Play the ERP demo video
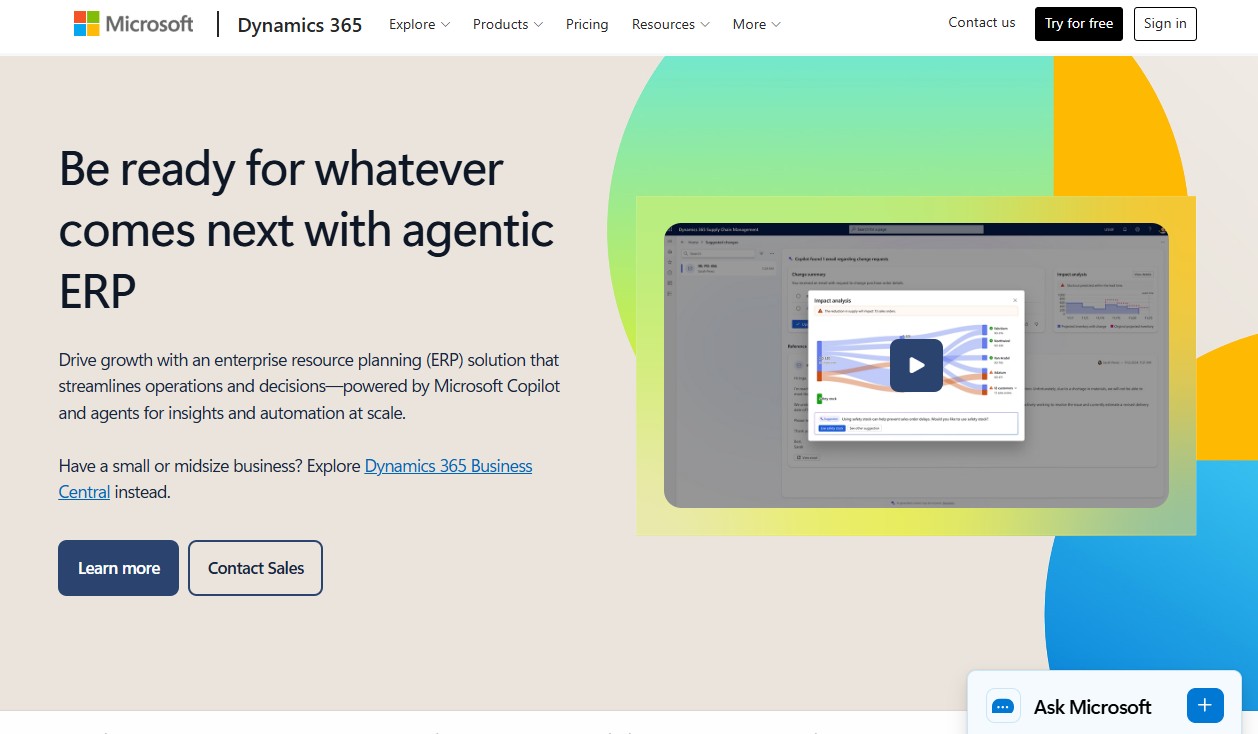1258x734 pixels. coord(916,365)
